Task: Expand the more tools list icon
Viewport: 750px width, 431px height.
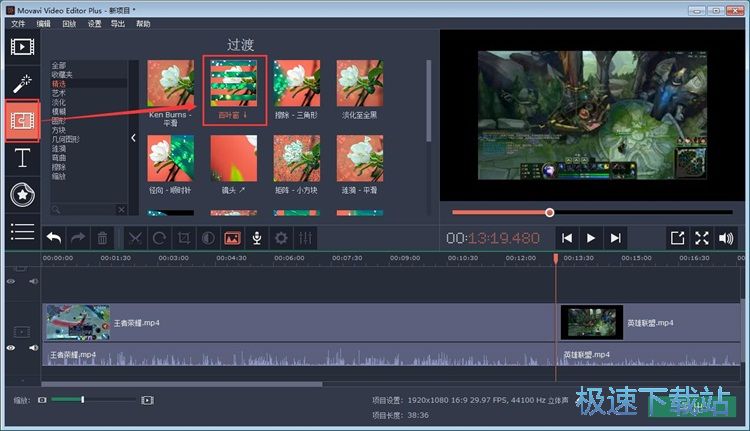Action: click(22, 231)
